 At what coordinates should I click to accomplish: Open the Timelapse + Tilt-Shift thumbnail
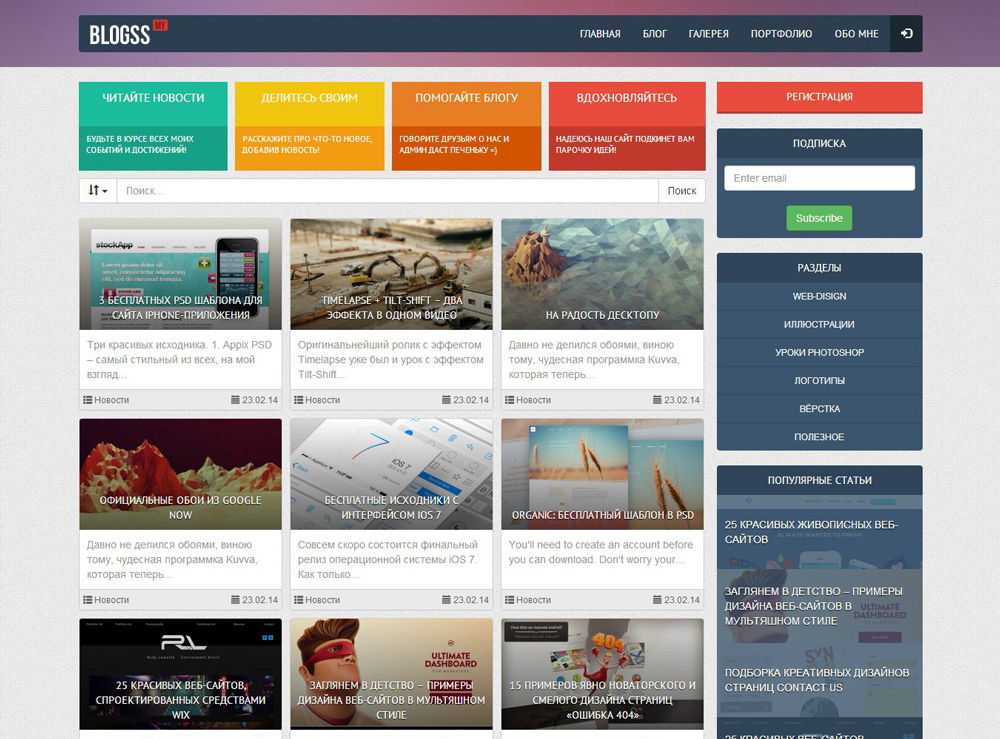[x=392, y=274]
